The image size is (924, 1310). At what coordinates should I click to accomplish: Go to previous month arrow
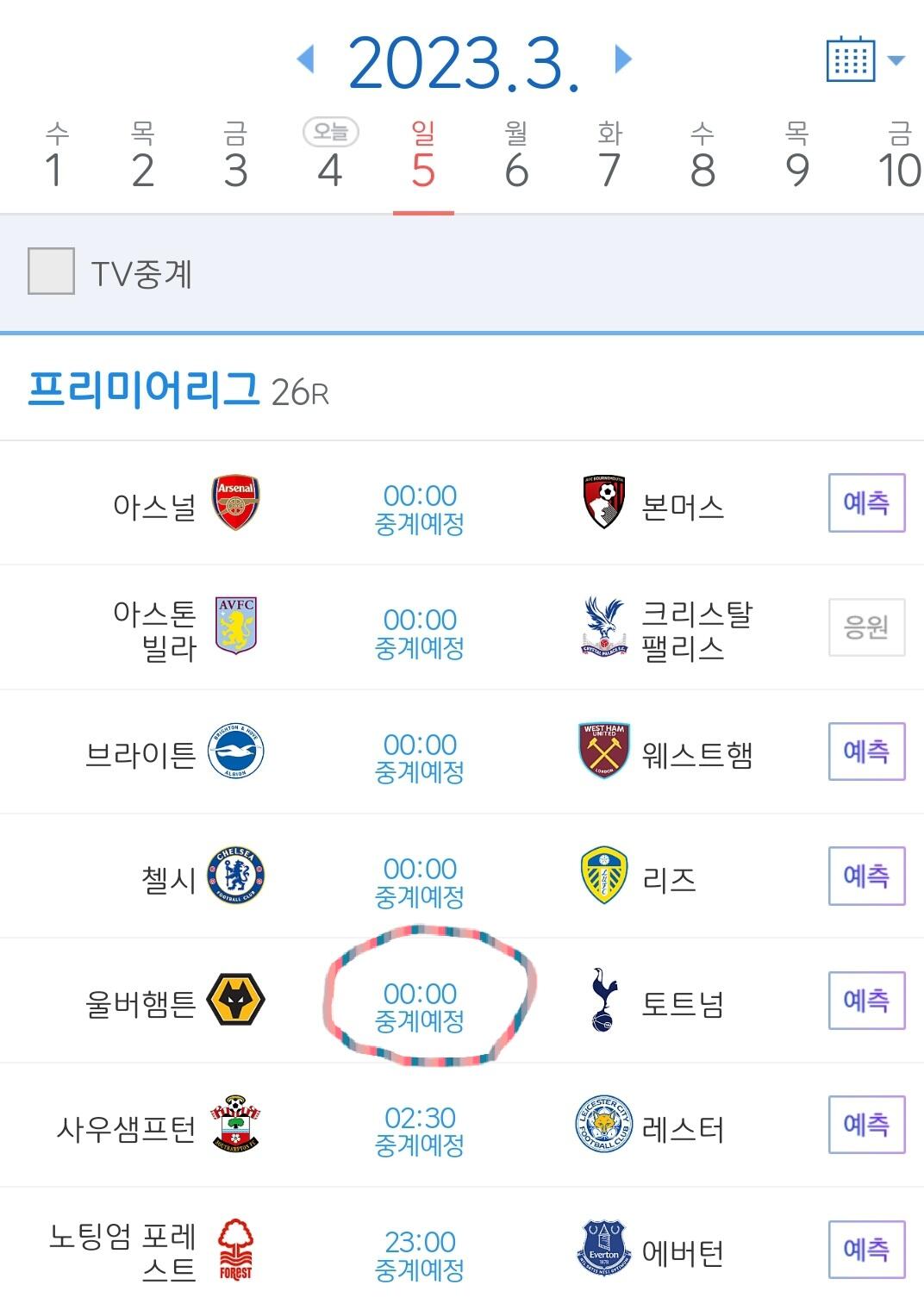pyautogui.click(x=305, y=59)
